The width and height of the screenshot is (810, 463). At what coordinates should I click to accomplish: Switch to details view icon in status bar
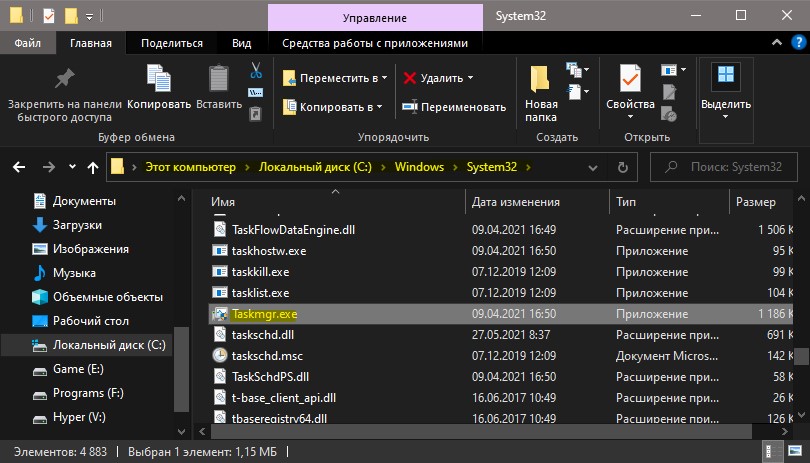click(x=773, y=451)
